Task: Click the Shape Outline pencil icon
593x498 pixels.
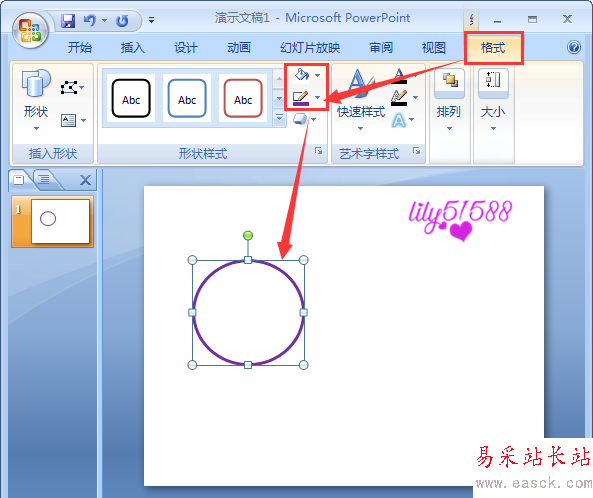Action: click(301, 98)
